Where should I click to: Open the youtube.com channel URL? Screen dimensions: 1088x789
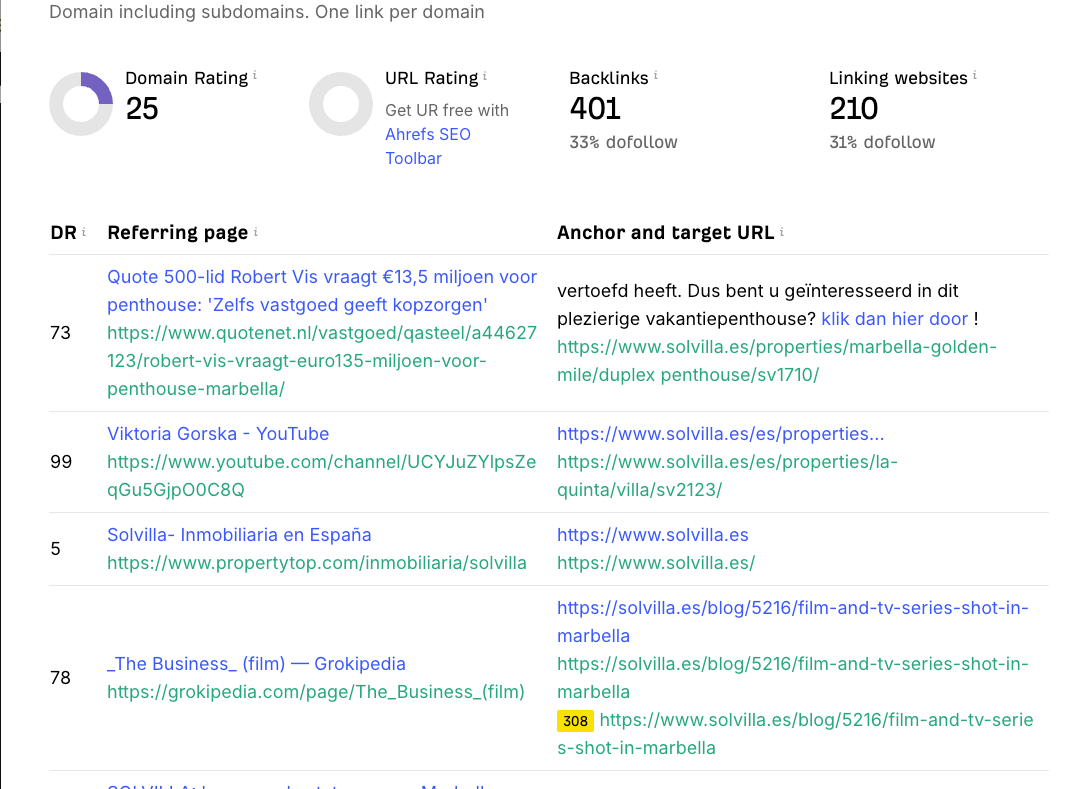click(321, 476)
